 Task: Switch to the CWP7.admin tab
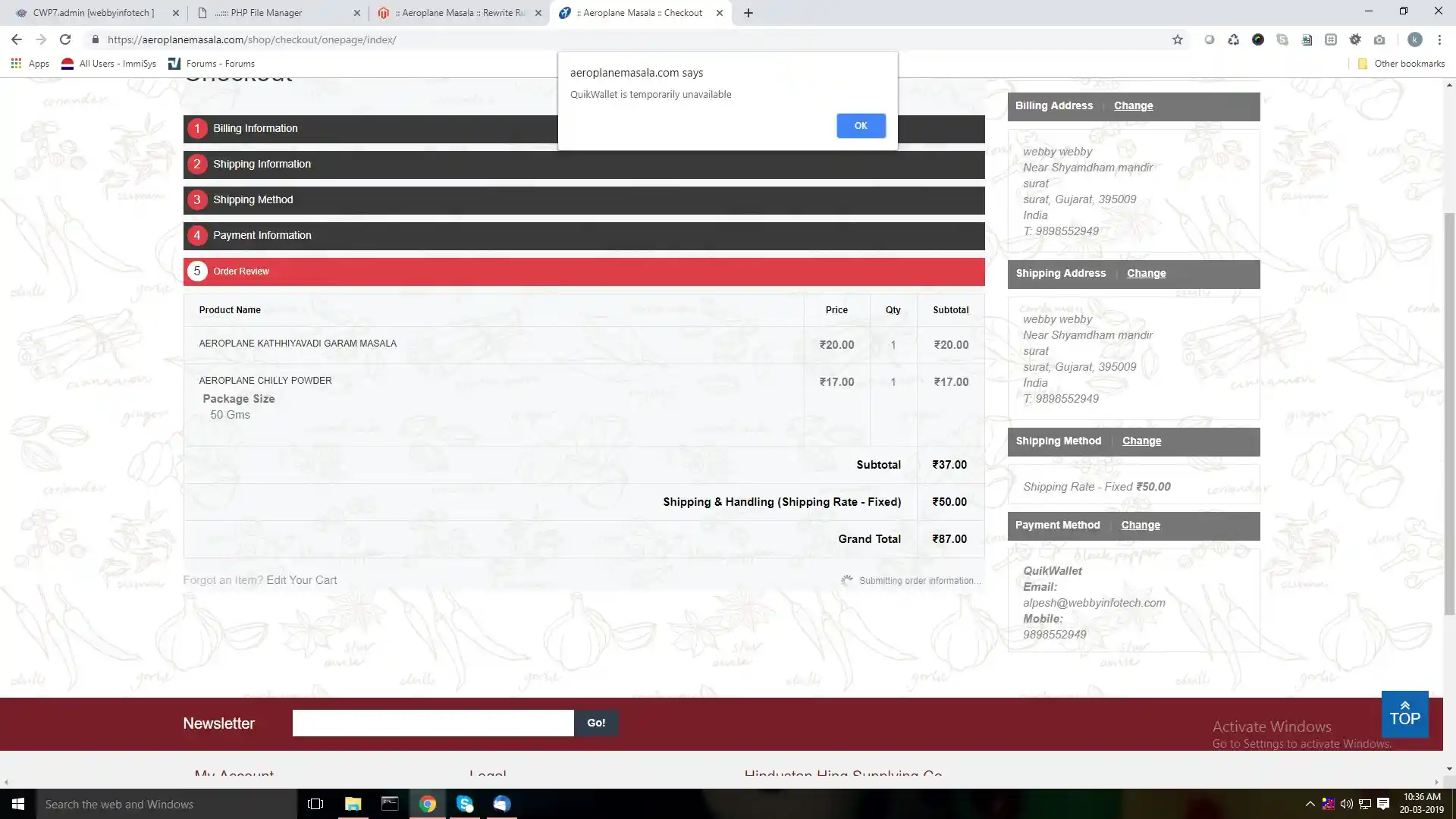[x=93, y=13]
